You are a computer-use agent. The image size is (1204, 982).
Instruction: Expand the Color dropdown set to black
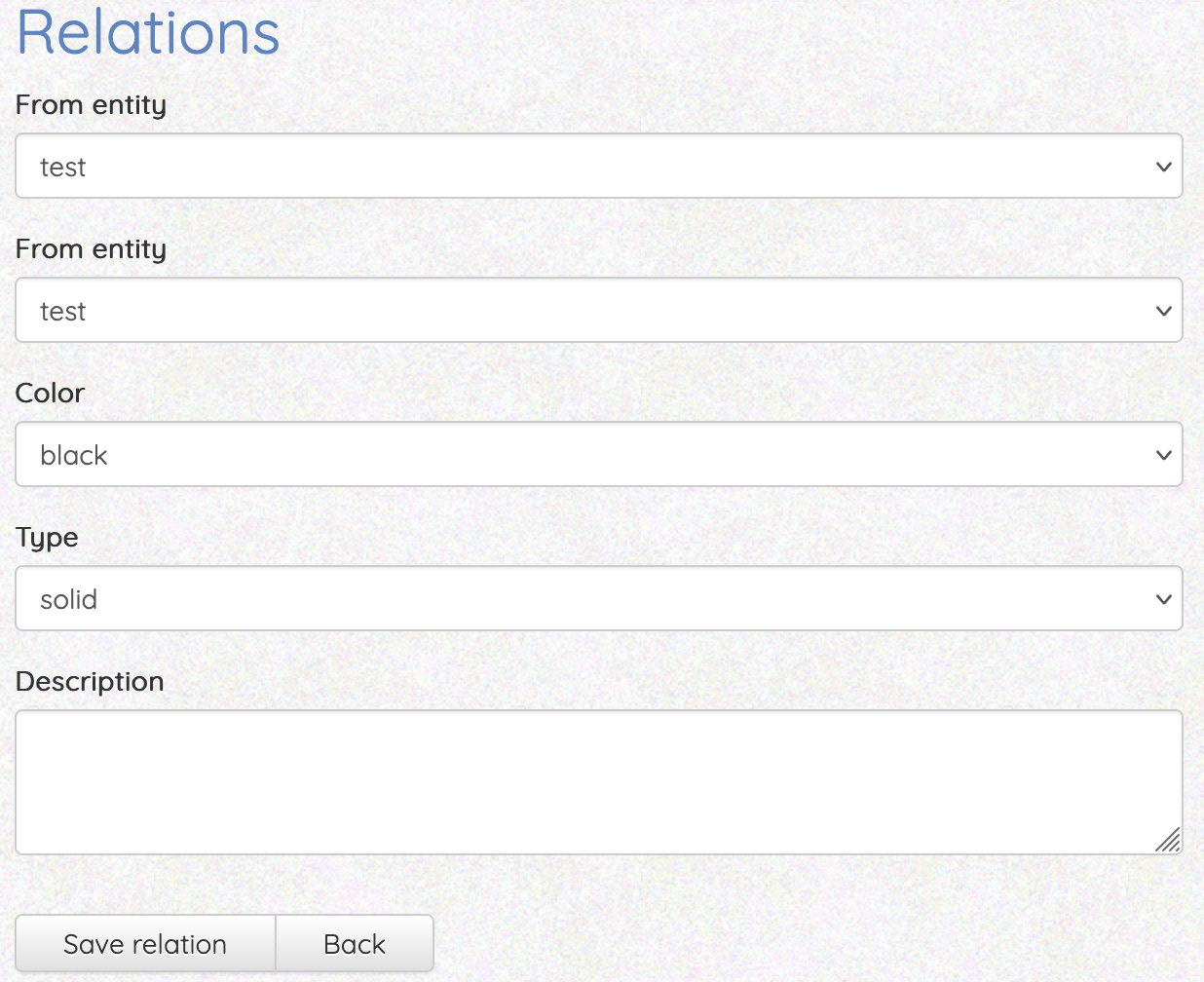(x=598, y=455)
